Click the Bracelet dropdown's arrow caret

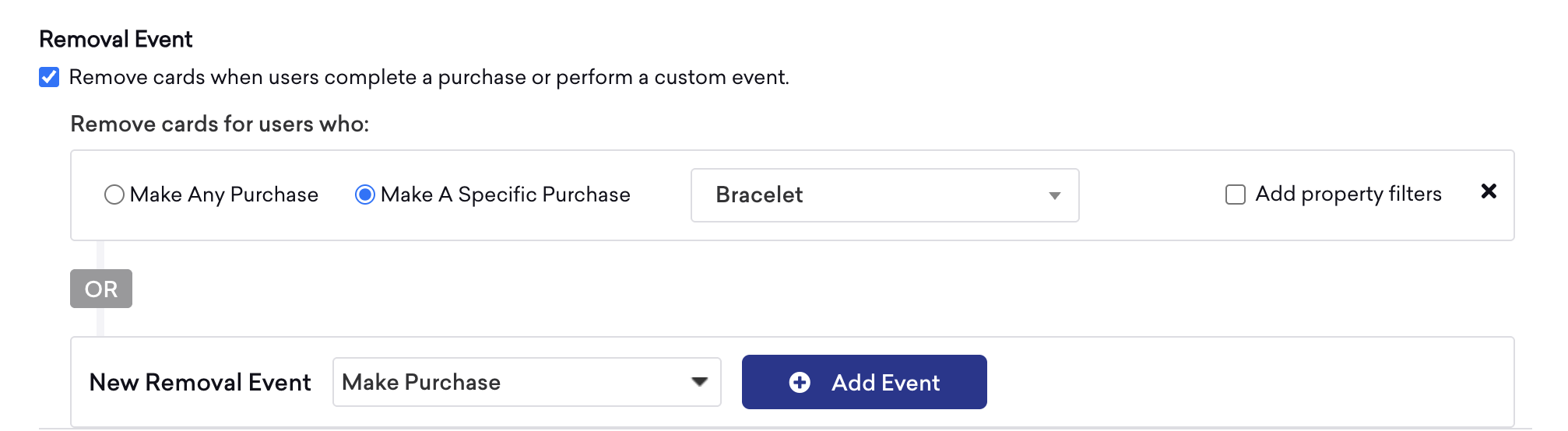click(1054, 195)
